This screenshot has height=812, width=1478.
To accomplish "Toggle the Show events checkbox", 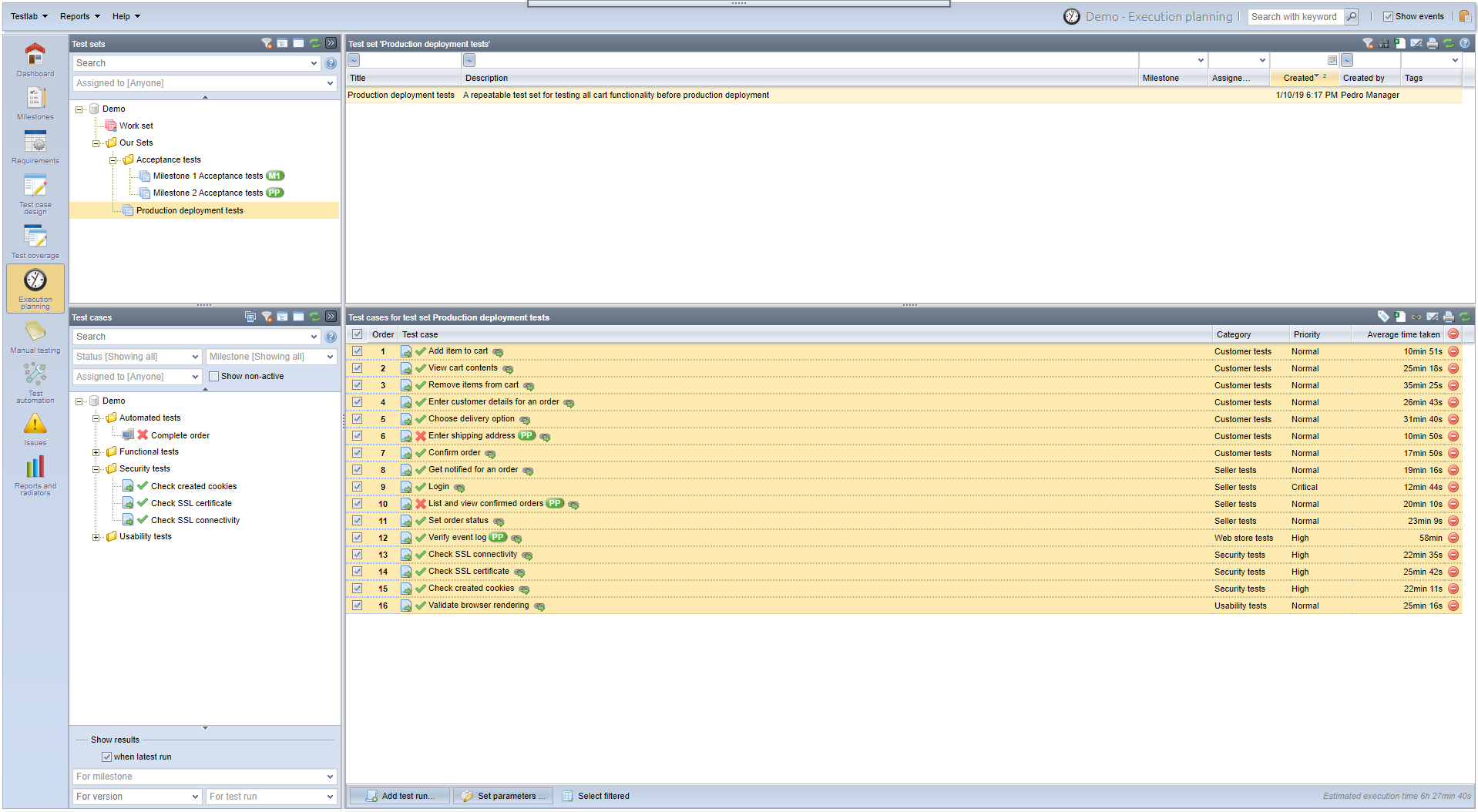I will click(1388, 16).
